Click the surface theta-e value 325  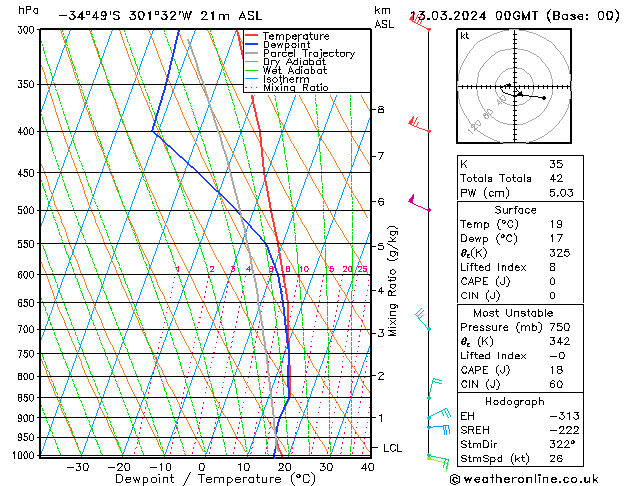coord(560,253)
